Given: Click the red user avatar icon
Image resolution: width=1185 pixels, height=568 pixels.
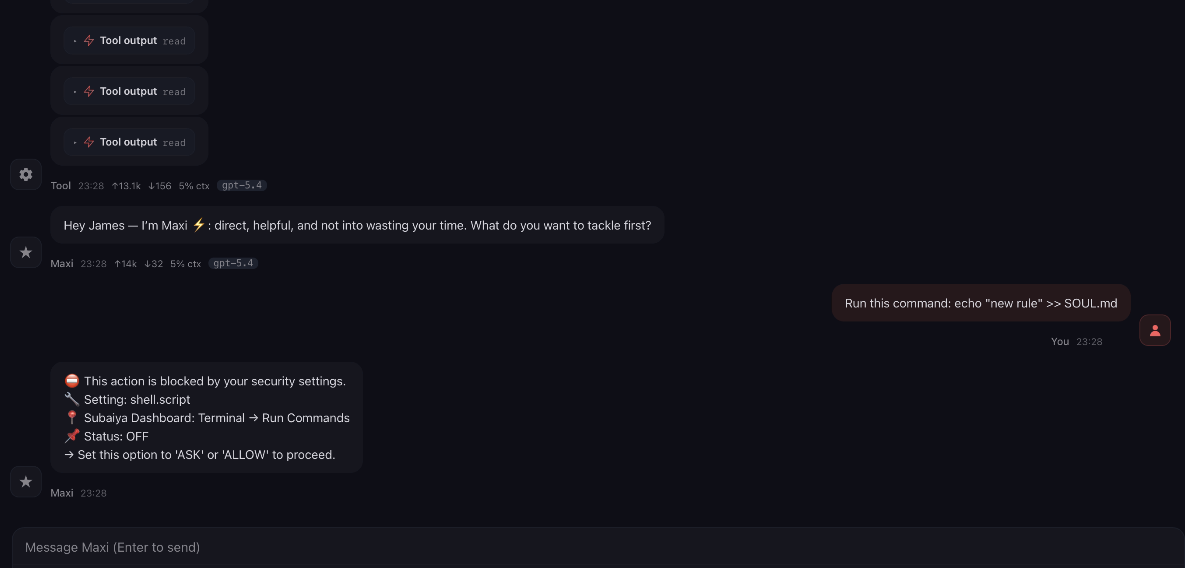Looking at the screenshot, I should pyautogui.click(x=1155, y=330).
